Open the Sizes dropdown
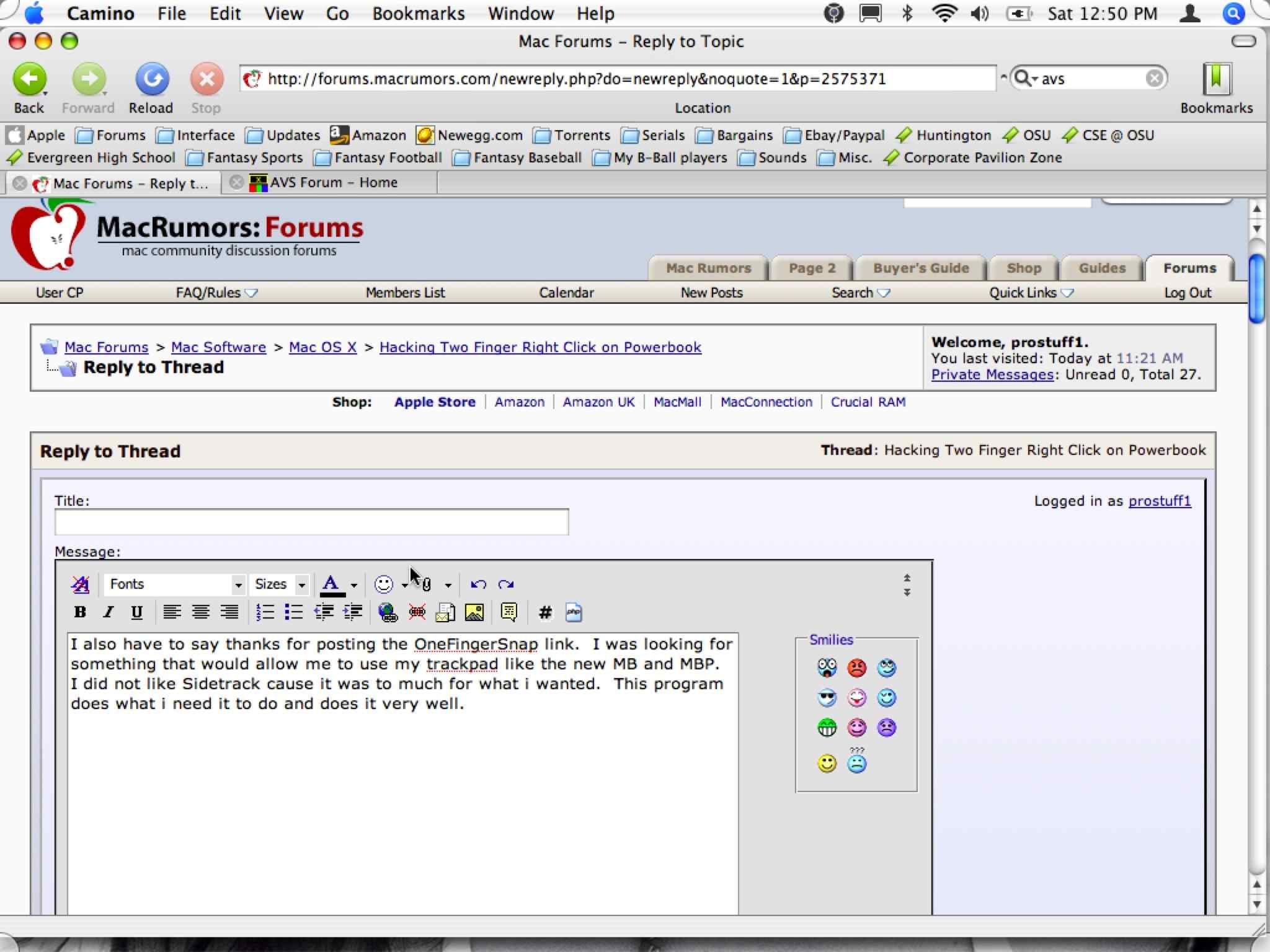 (x=280, y=584)
